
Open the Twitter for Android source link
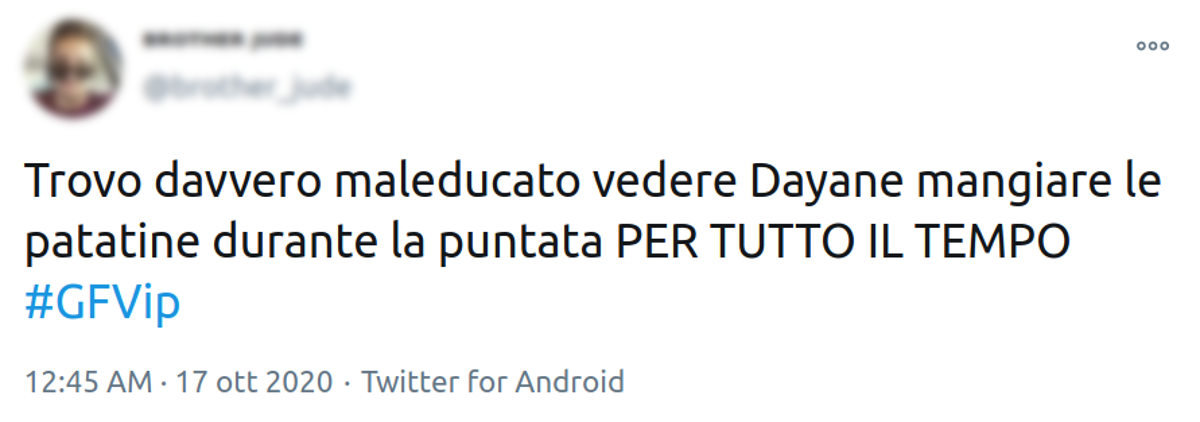(x=492, y=381)
